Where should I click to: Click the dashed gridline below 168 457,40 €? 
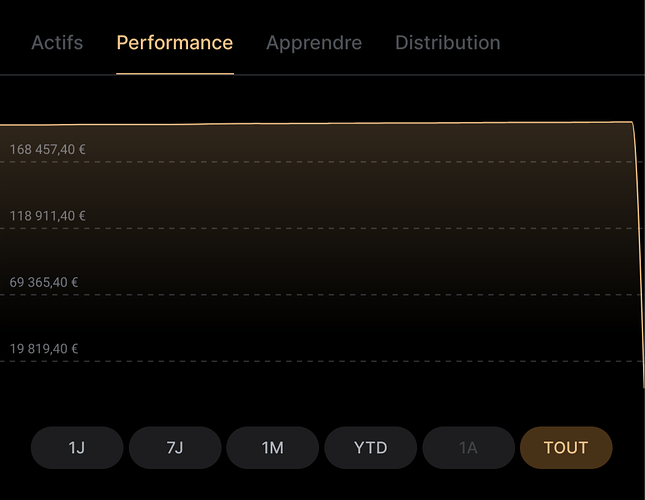tap(321, 162)
